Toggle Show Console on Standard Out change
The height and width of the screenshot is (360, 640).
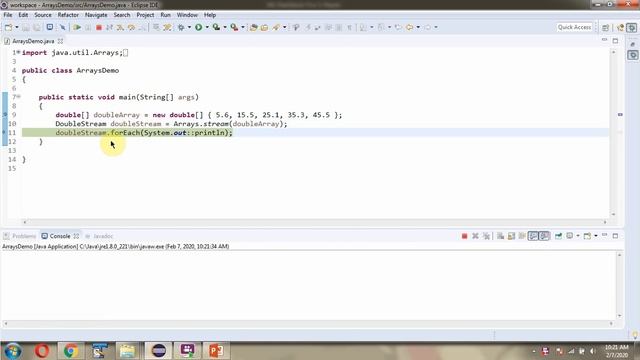click(533, 236)
